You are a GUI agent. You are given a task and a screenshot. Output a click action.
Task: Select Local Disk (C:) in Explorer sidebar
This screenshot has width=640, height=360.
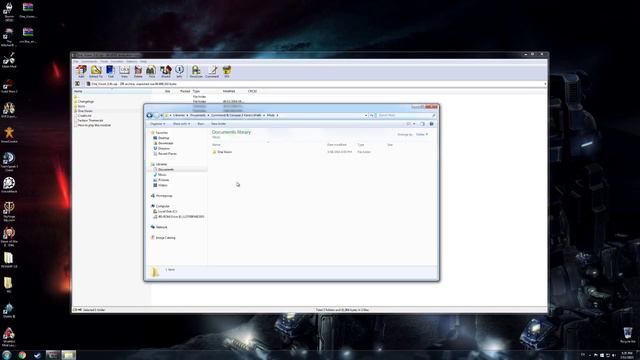(167, 211)
